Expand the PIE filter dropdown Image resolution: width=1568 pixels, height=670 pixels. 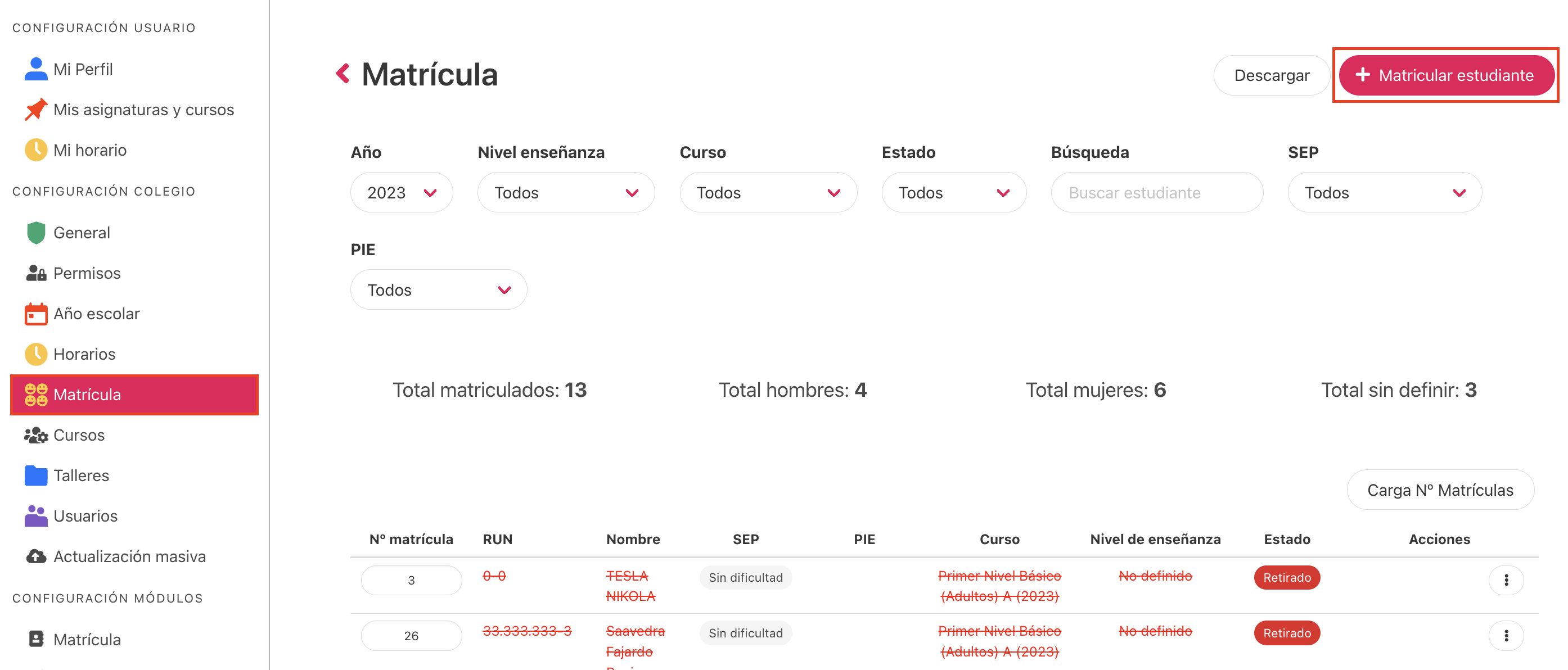pyautogui.click(x=438, y=289)
